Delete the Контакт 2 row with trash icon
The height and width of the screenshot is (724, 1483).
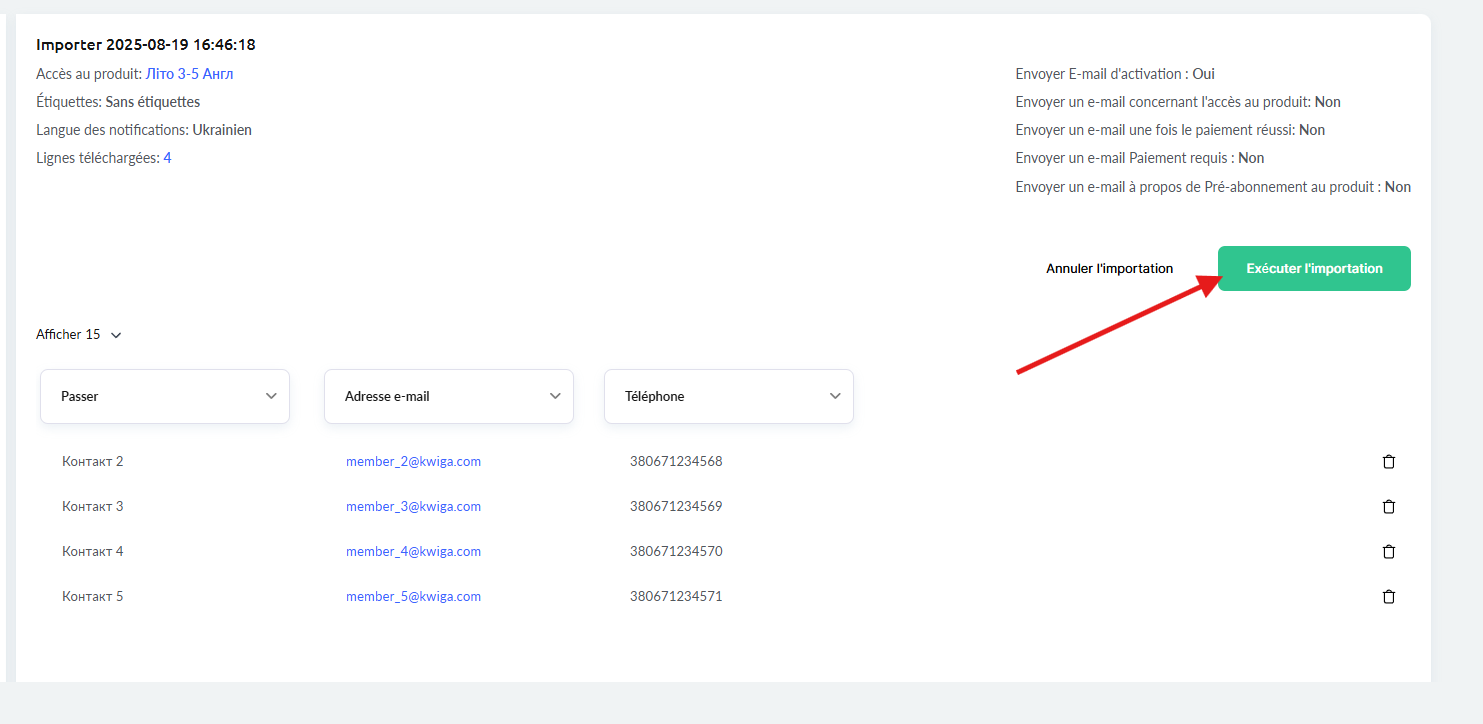pos(1388,462)
